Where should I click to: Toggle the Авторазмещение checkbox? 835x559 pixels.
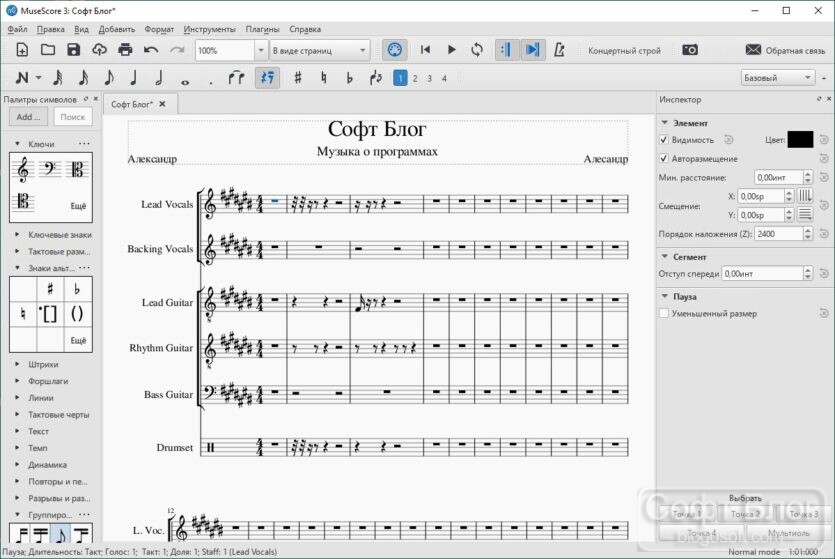click(664, 159)
